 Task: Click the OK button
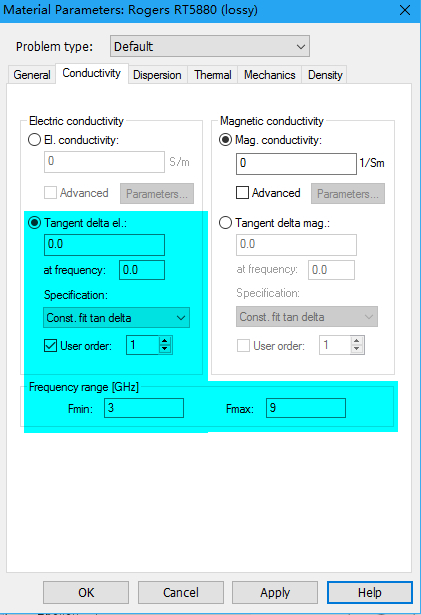point(86,592)
